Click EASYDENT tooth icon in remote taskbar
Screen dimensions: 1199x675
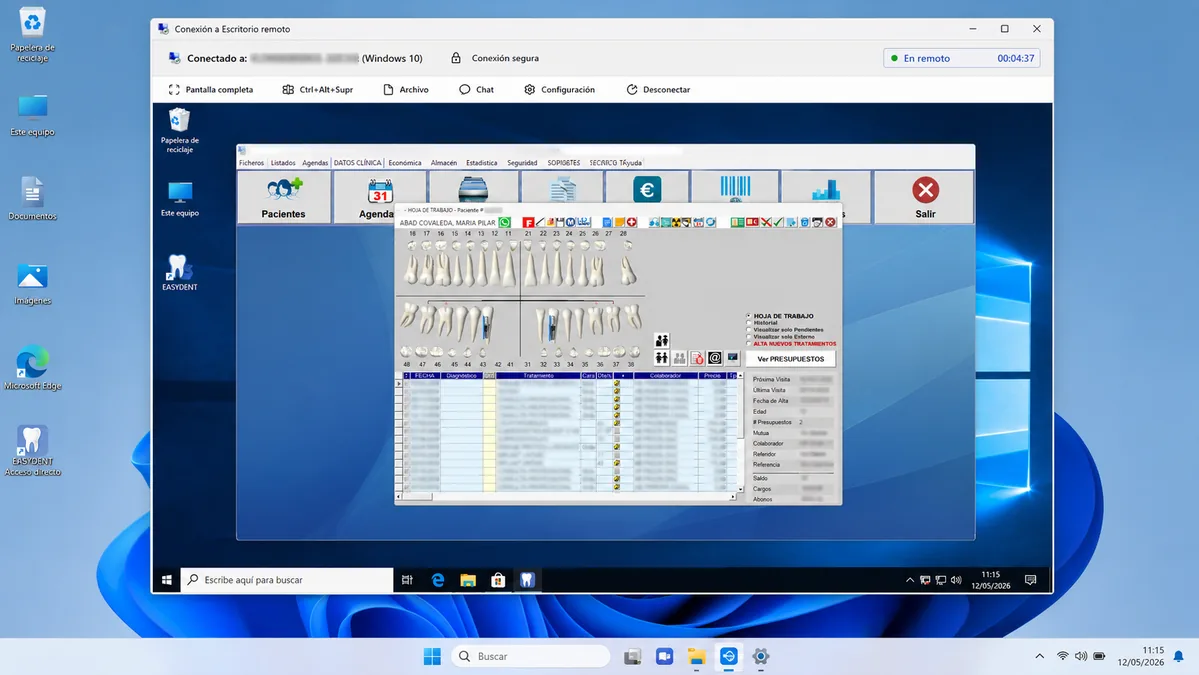point(528,580)
